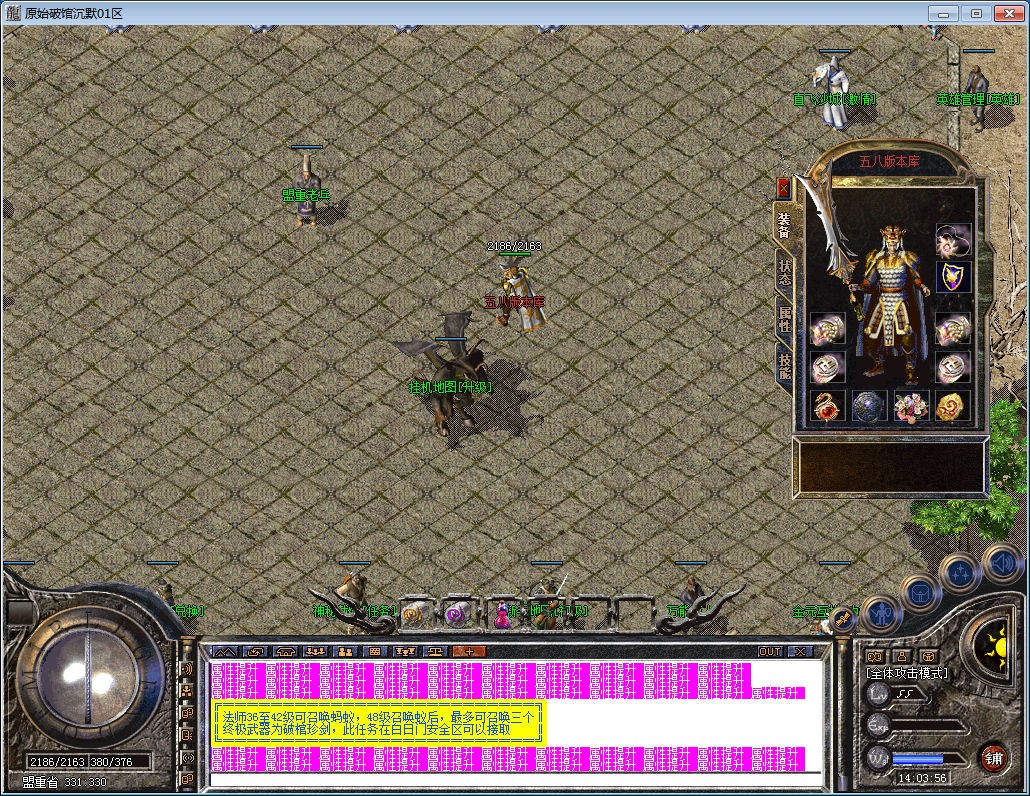Click the blue Wgt weight bar

pyautogui.click(x=916, y=758)
